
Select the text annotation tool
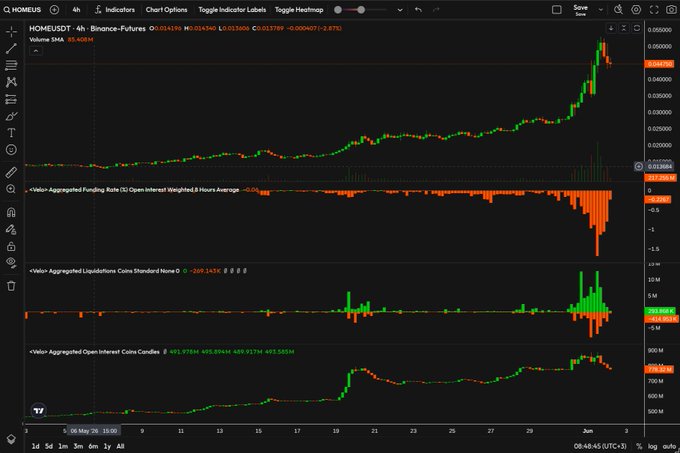tap(11, 133)
